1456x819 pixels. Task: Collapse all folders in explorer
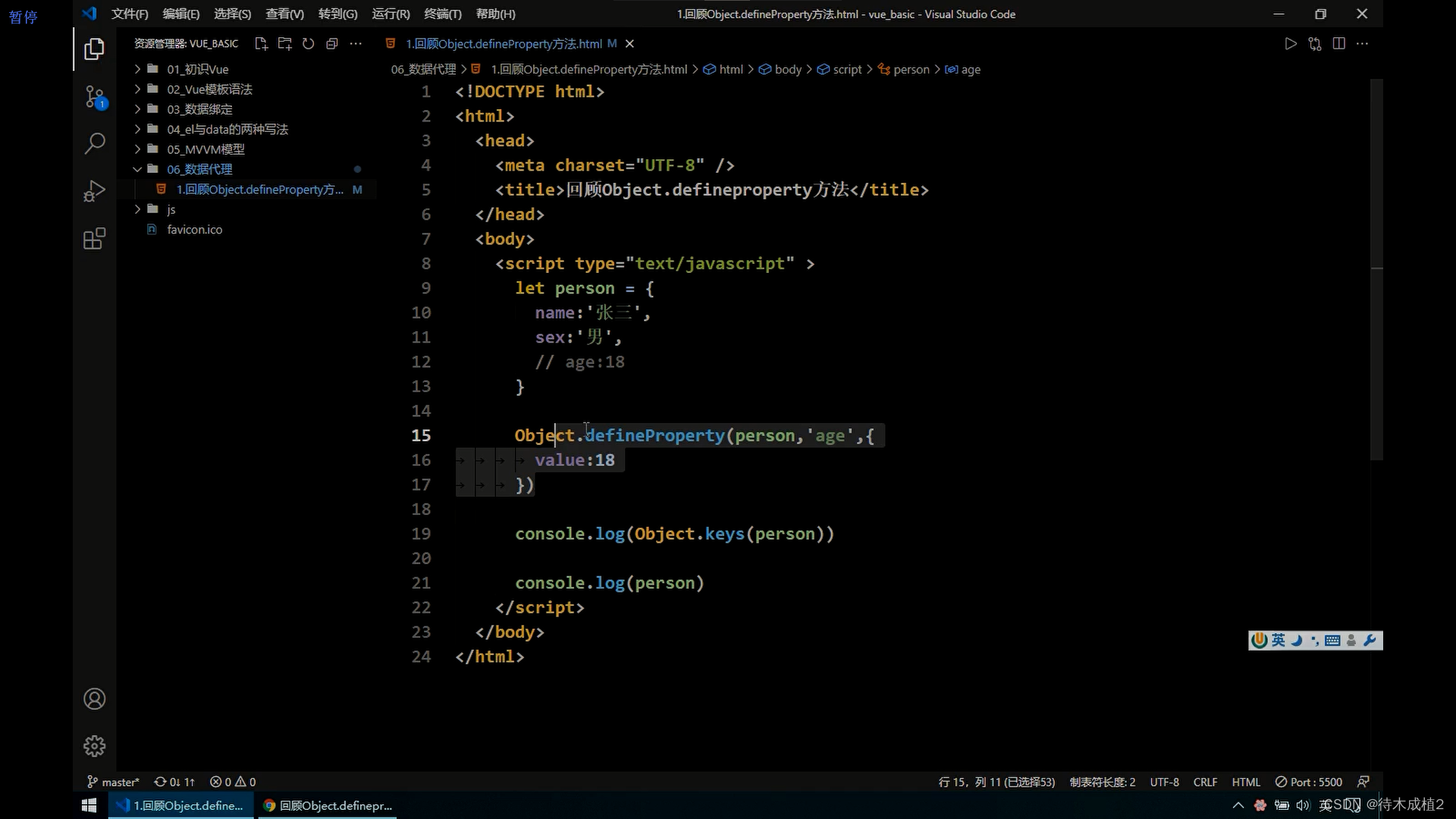point(331,44)
